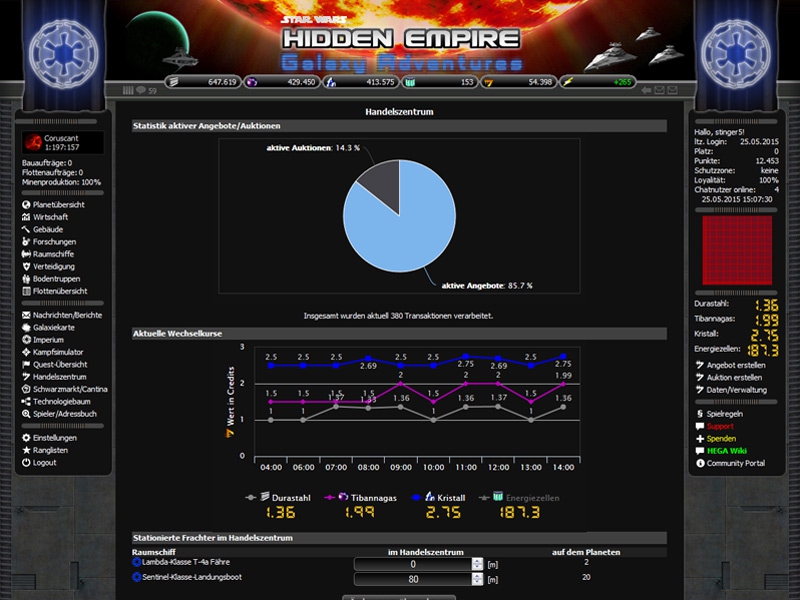Click the blue icon beside Lambda-Klasse T-4a Fähre
The width and height of the screenshot is (800, 600).
point(136,562)
